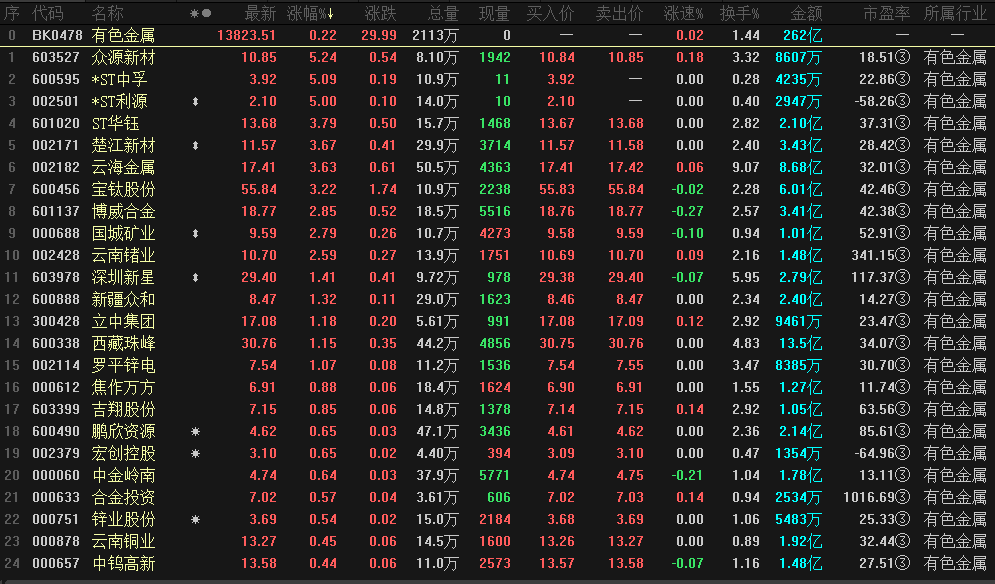The width and height of the screenshot is (995, 584).
Task: Select stock 合金投资
Action: click(x=123, y=497)
